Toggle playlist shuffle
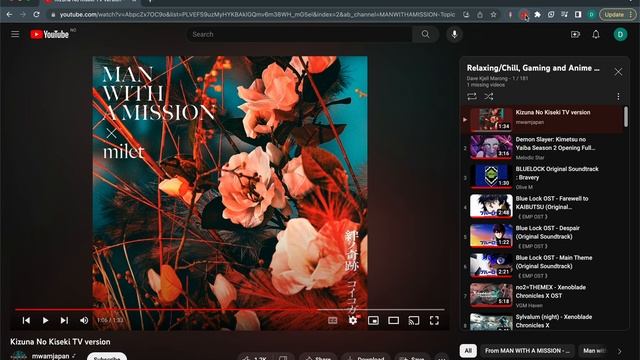 coord(489,96)
